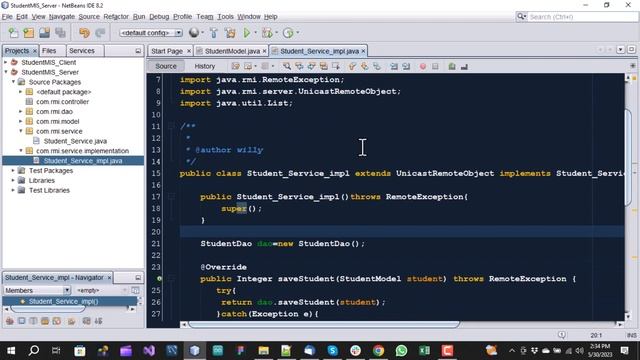Open Windows Start button on taskbar
640x360 pixels.
11,351
